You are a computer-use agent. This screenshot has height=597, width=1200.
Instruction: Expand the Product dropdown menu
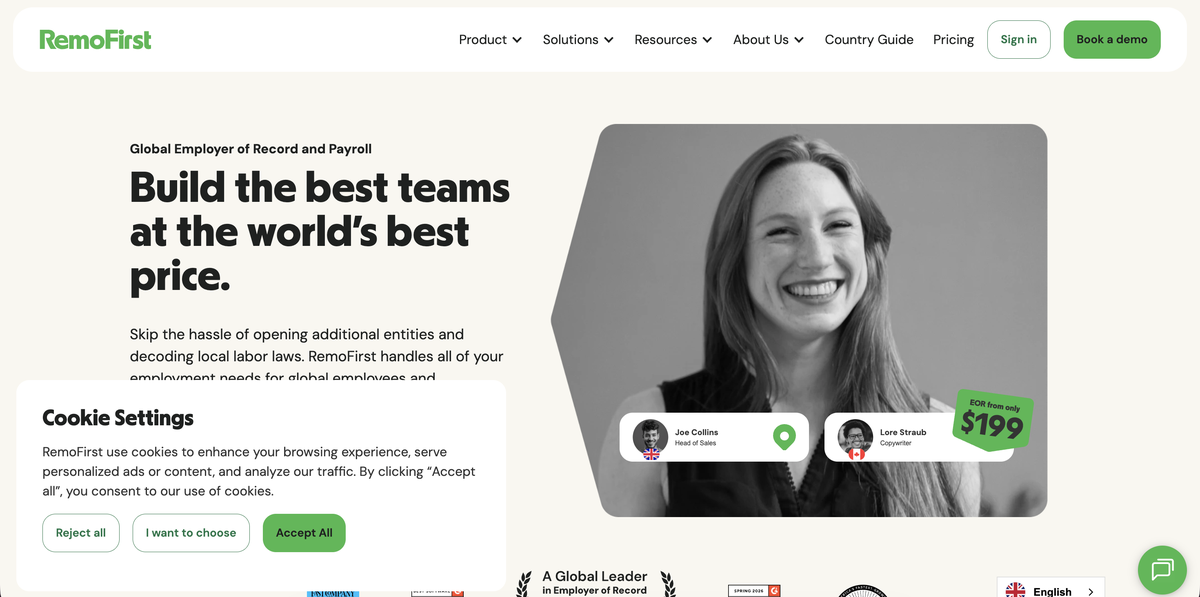pos(490,40)
